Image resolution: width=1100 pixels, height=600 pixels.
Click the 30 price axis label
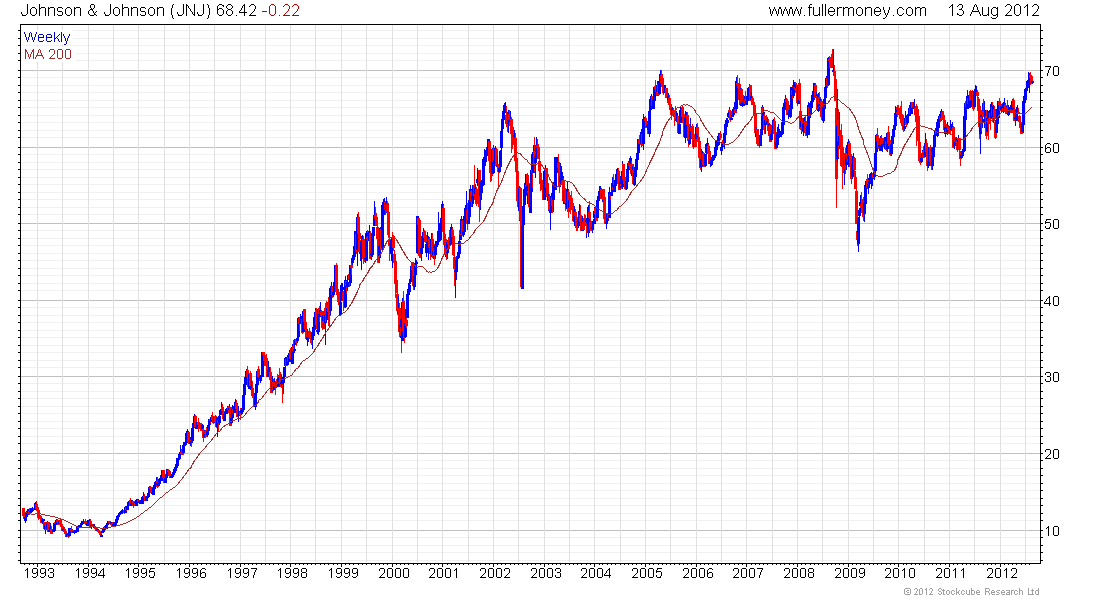pos(1052,378)
